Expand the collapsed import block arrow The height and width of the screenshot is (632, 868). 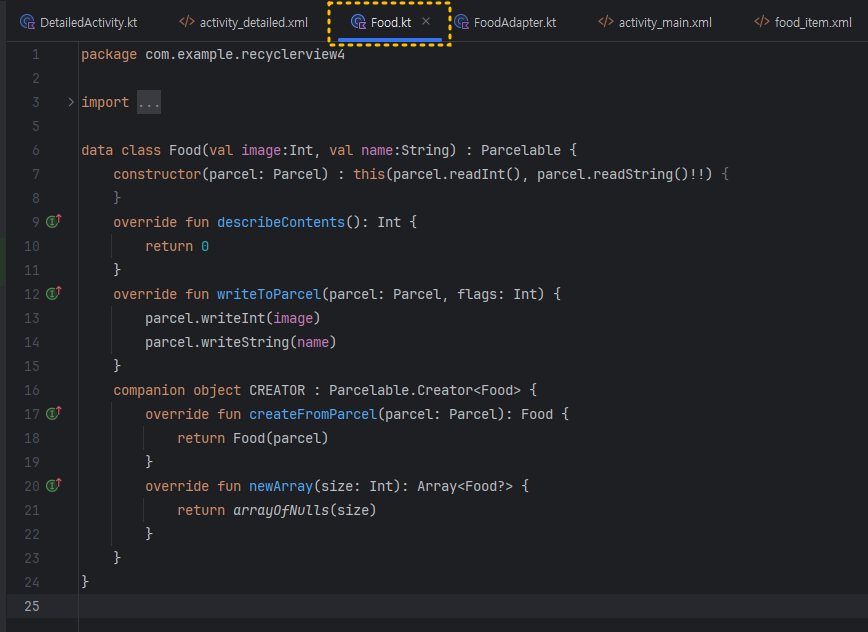pyautogui.click(x=71, y=102)
